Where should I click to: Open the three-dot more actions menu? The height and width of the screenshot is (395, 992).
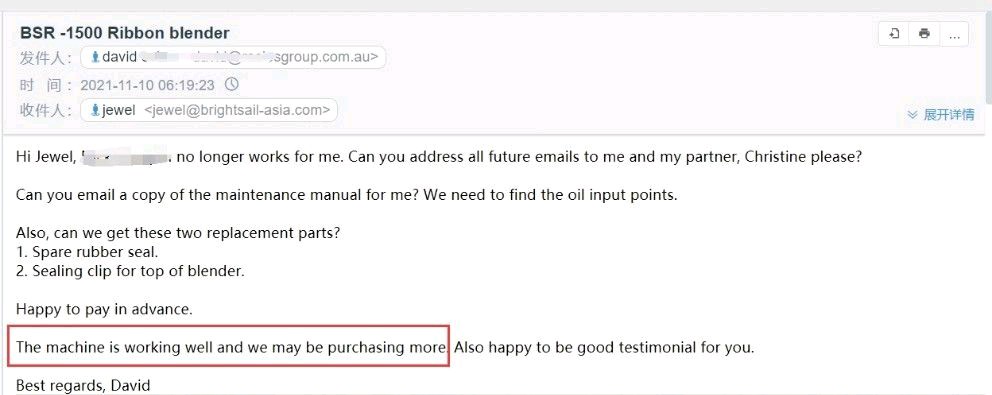pos(954,34)
